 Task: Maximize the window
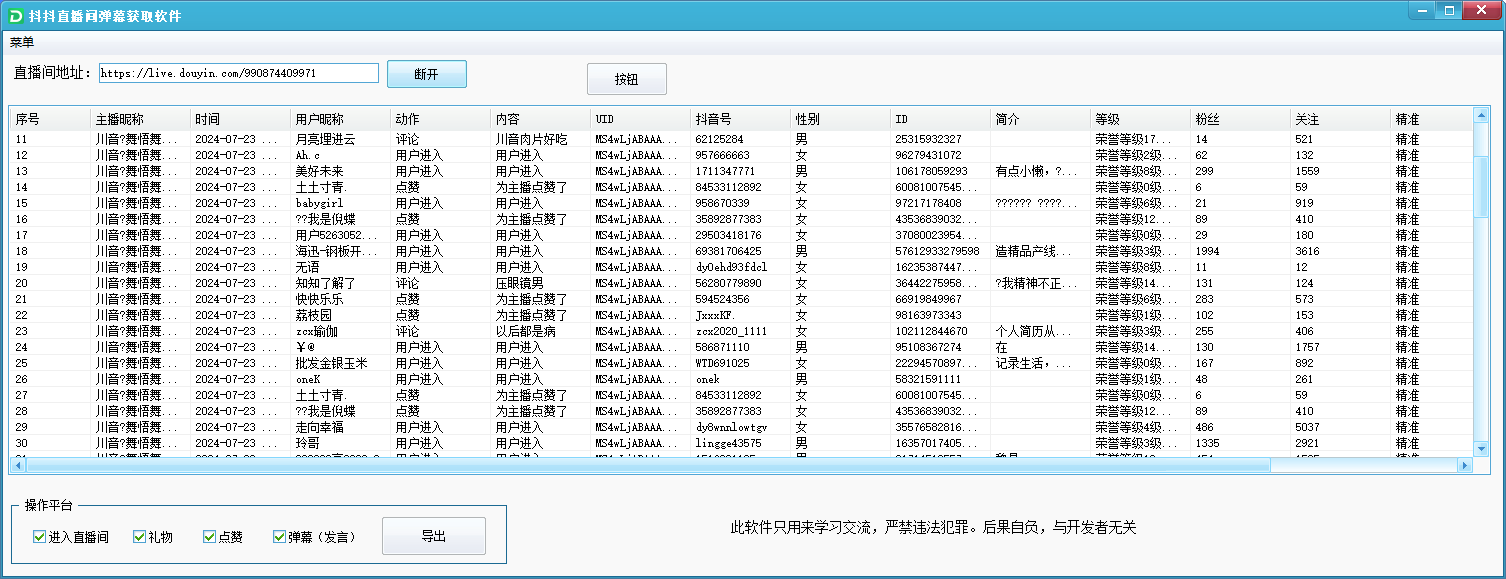(x=1449, y=10)
